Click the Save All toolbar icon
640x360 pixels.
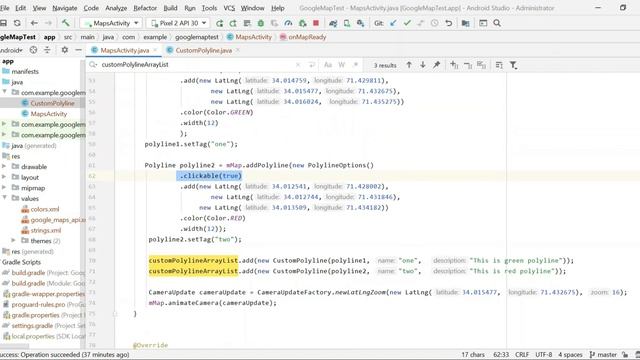[3, 23]
